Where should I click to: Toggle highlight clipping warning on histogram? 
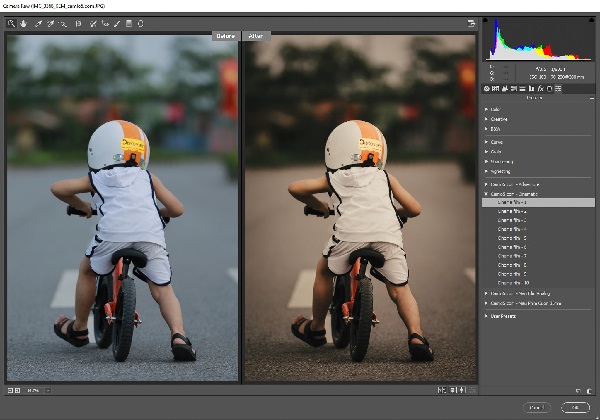592,20
